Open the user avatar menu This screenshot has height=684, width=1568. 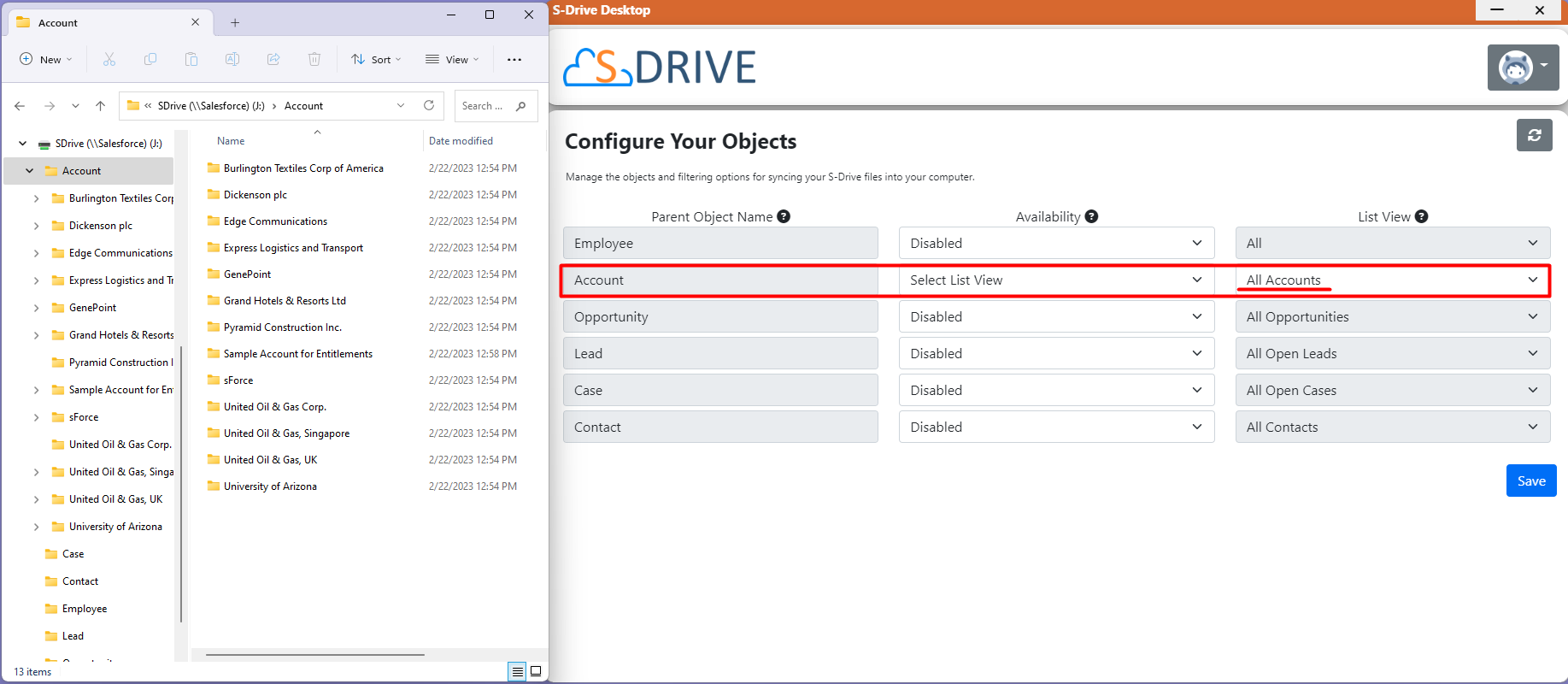point(1523,67)
